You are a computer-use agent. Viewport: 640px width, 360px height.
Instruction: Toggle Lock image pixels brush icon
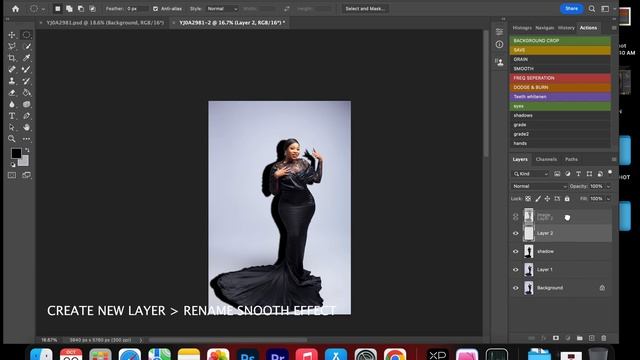[538, 199]
